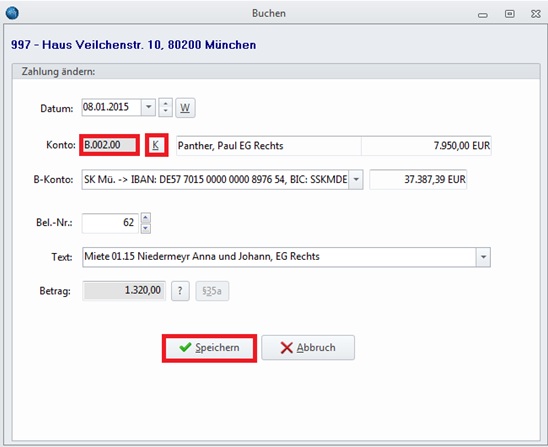Decrease the Bel.-Nr. with the down arrow
The width and height of the screenshot is (548, 447).
pyautogui.click(x=146, y=229)
